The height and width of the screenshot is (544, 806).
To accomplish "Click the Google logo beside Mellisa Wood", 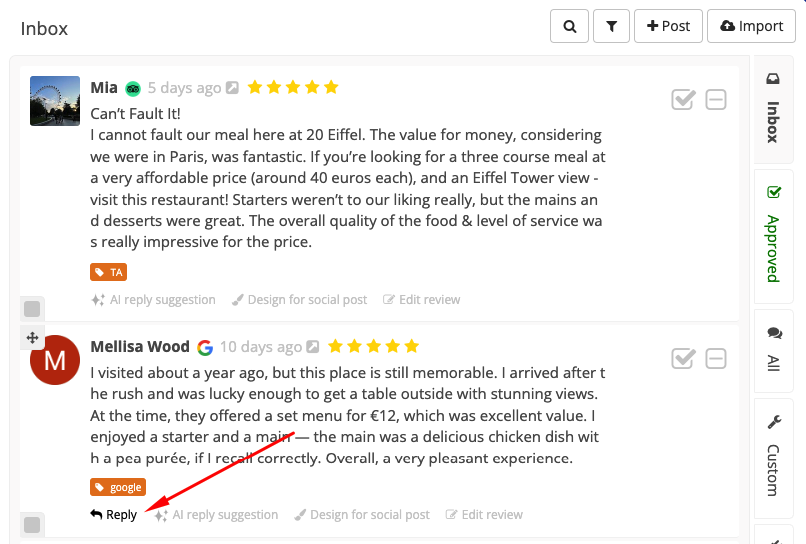I will pyautogui.click(x=205, y=348).
